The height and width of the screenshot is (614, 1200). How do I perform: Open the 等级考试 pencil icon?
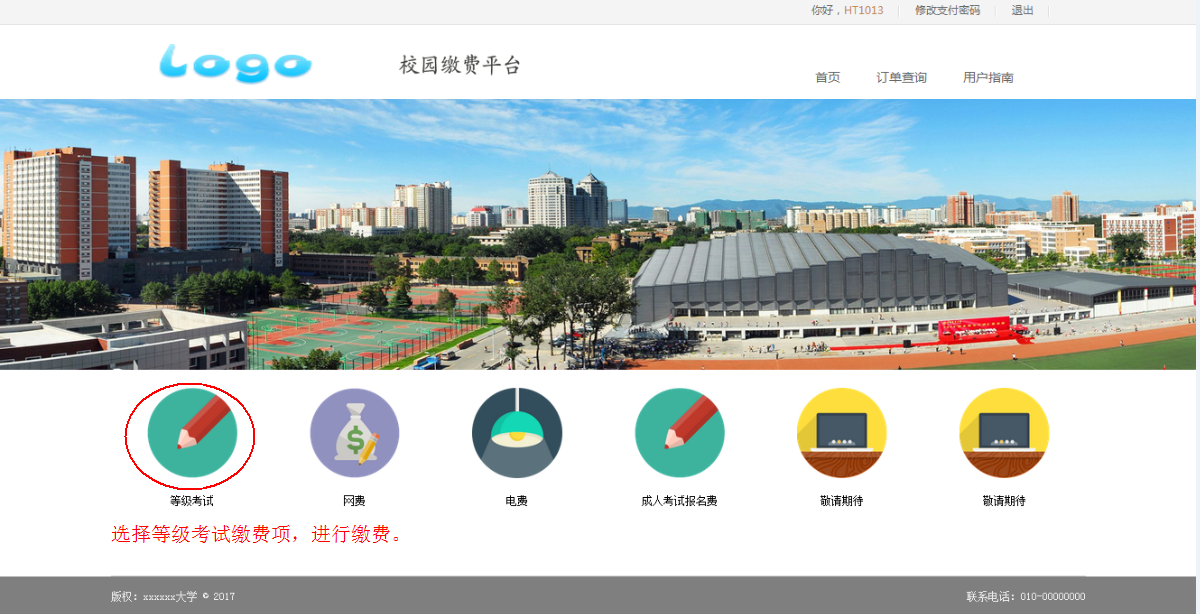click(192, 433)
